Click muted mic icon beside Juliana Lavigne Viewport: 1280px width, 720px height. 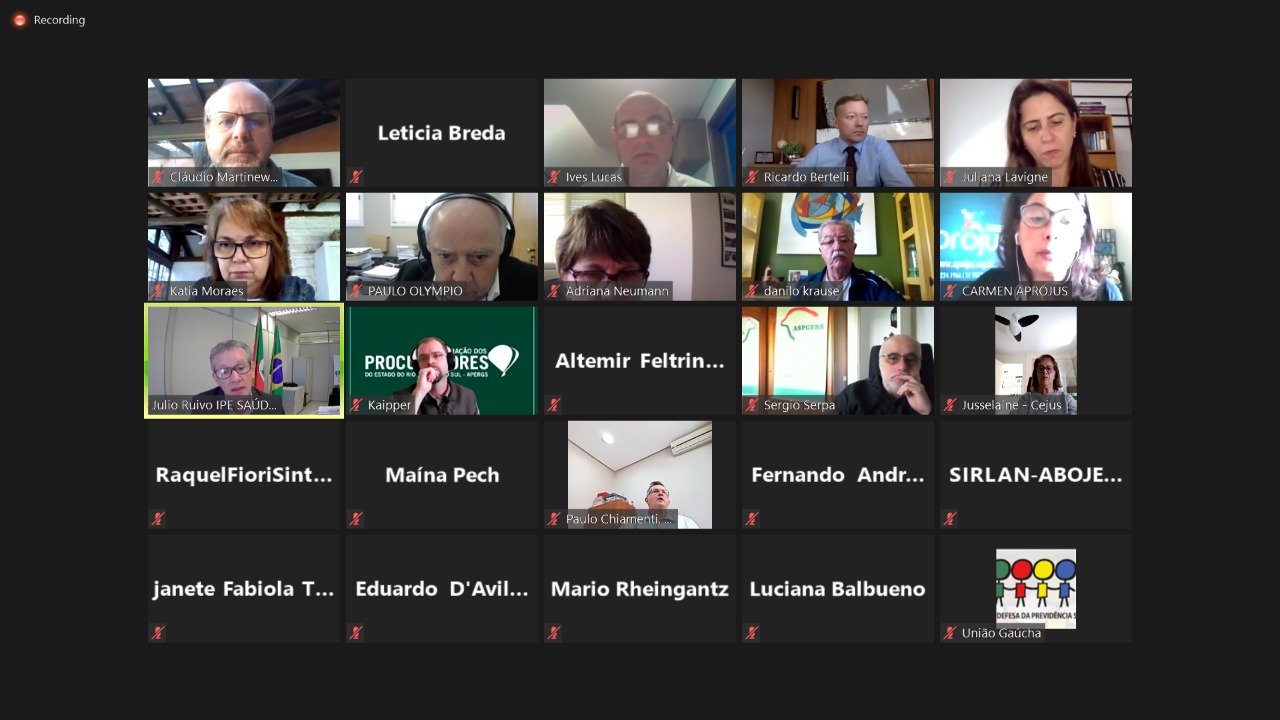950,177
